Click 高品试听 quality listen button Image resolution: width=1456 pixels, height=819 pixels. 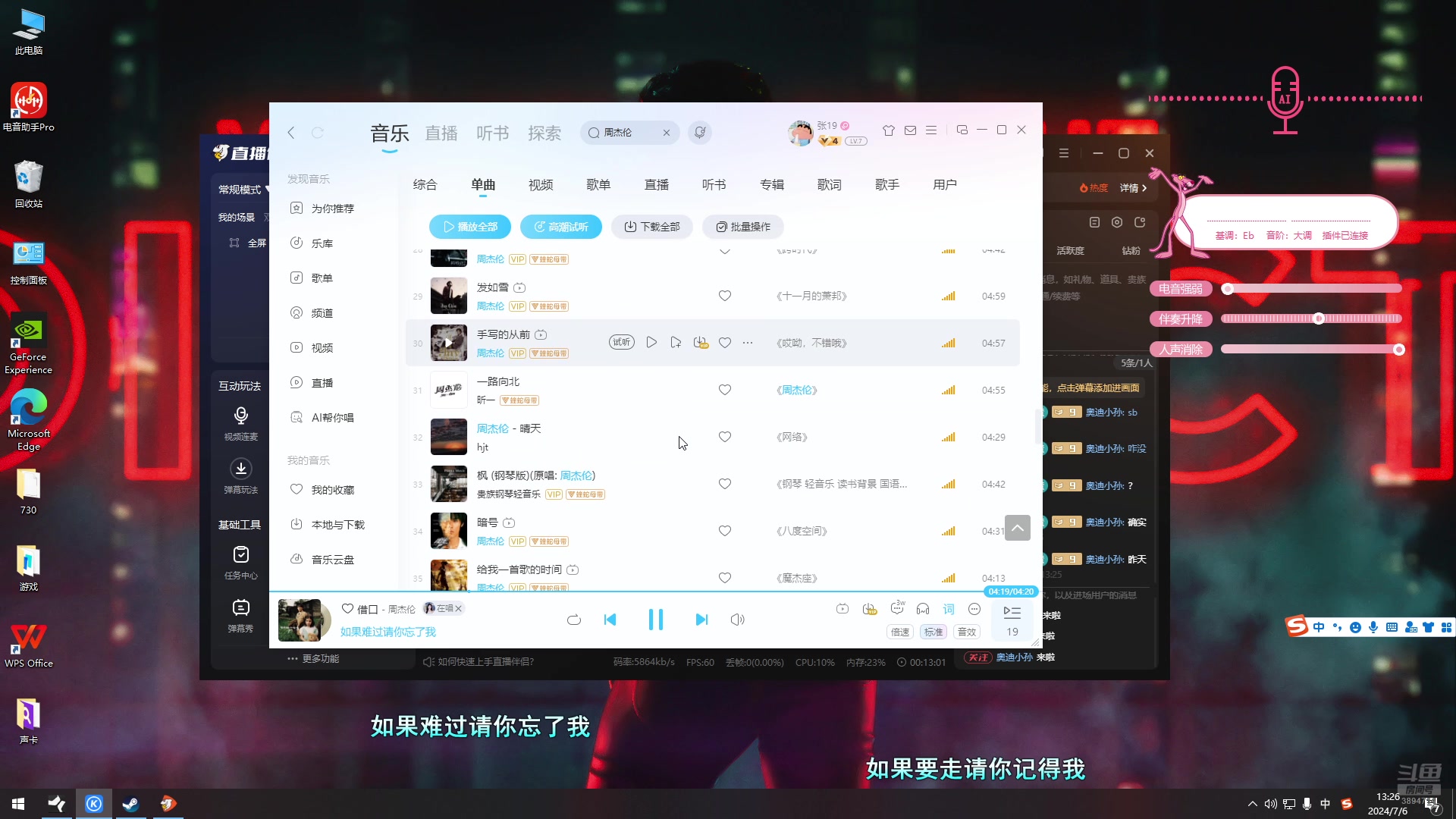pyautogui.click(x=561, y=227)
